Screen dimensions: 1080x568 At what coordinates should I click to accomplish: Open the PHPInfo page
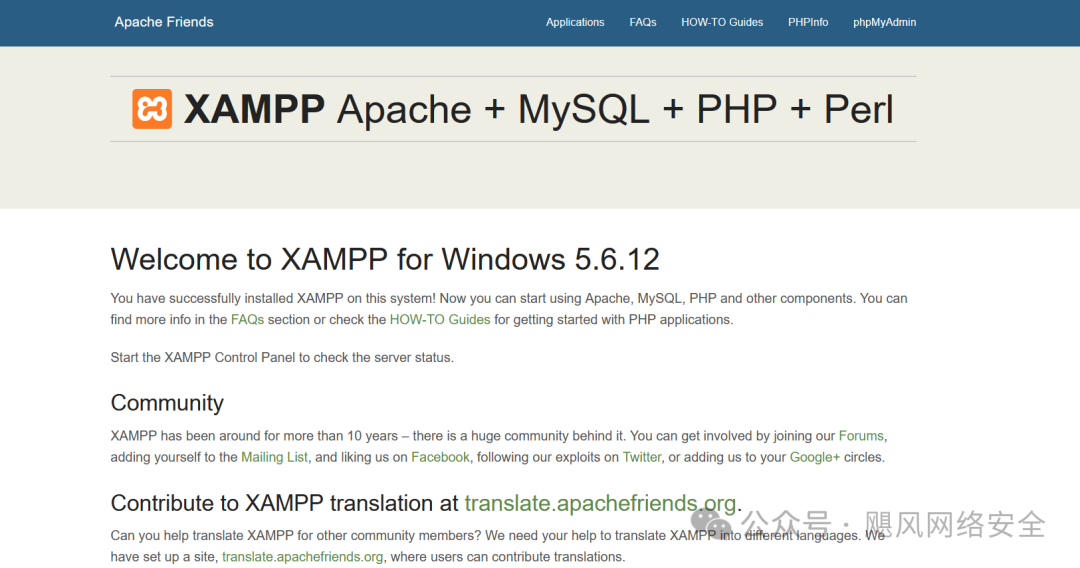click(808, 22)
